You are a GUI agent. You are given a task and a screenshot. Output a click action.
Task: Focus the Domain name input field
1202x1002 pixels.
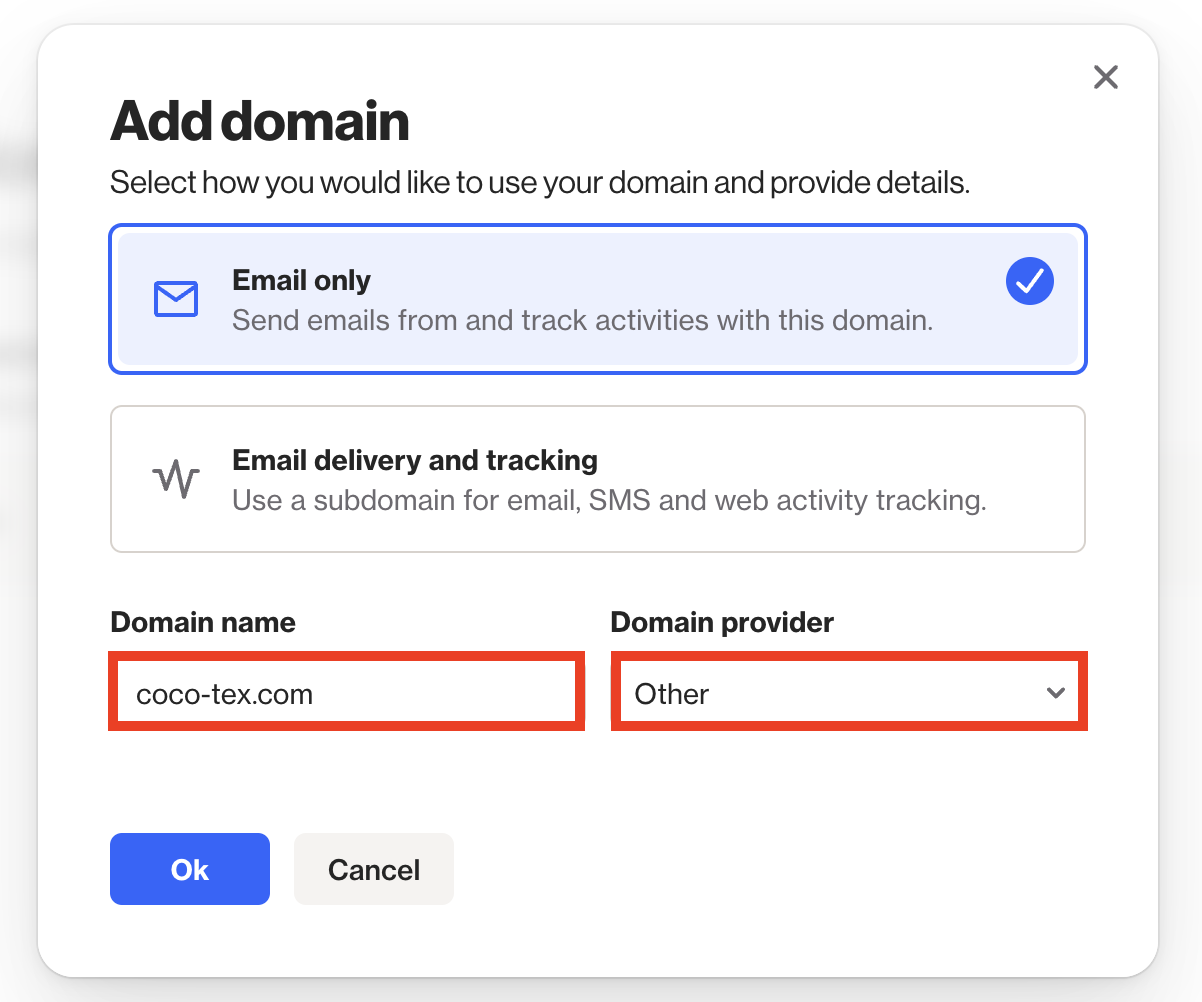[x=345, y=693]
